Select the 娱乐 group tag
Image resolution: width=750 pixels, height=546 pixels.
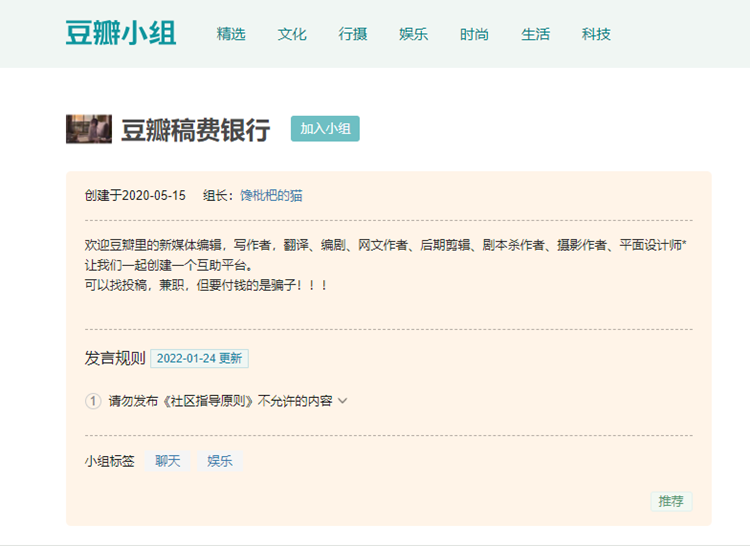coord(220,461)
